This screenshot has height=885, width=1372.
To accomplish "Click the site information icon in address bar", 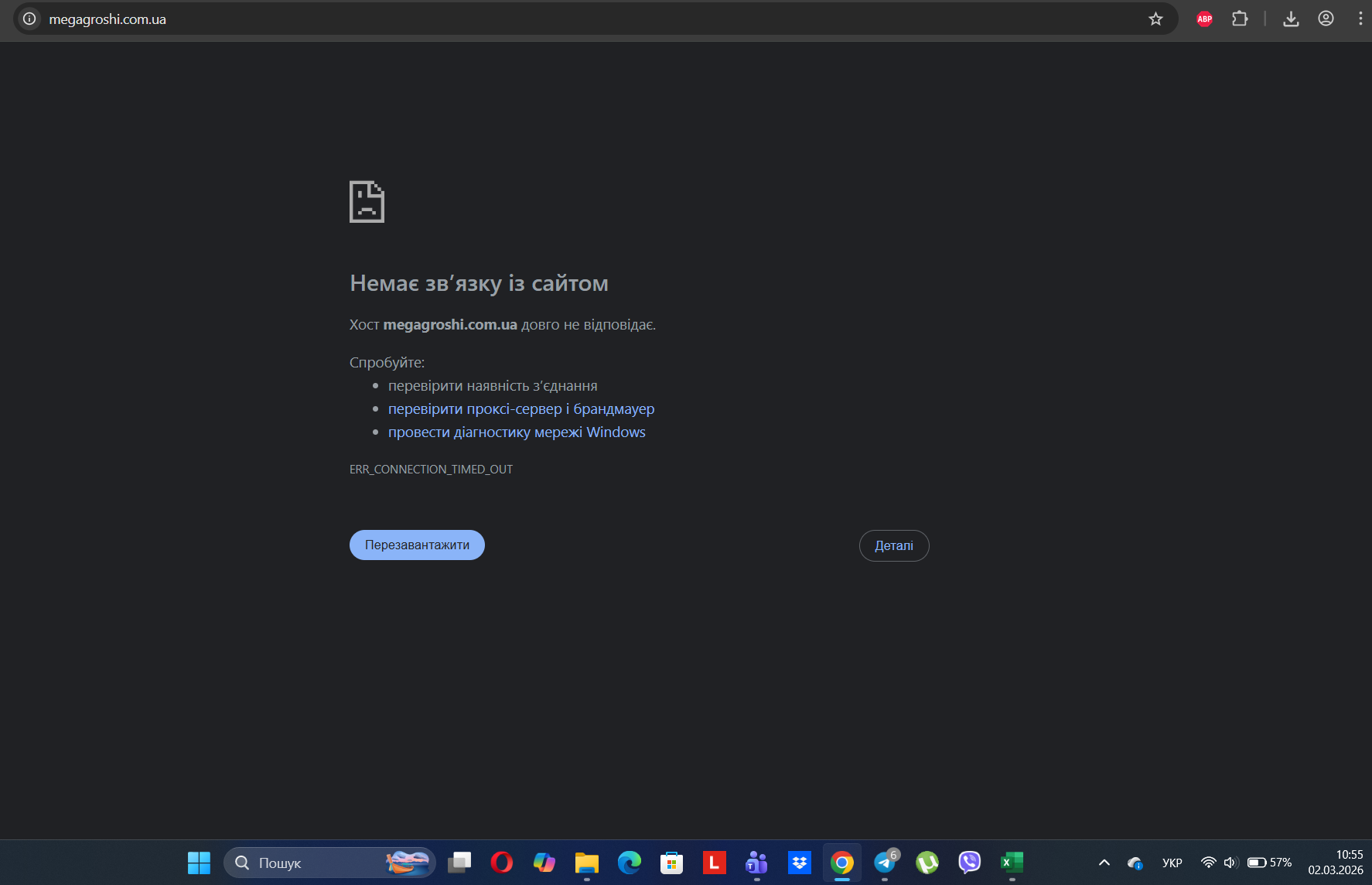I will [29, 19].
